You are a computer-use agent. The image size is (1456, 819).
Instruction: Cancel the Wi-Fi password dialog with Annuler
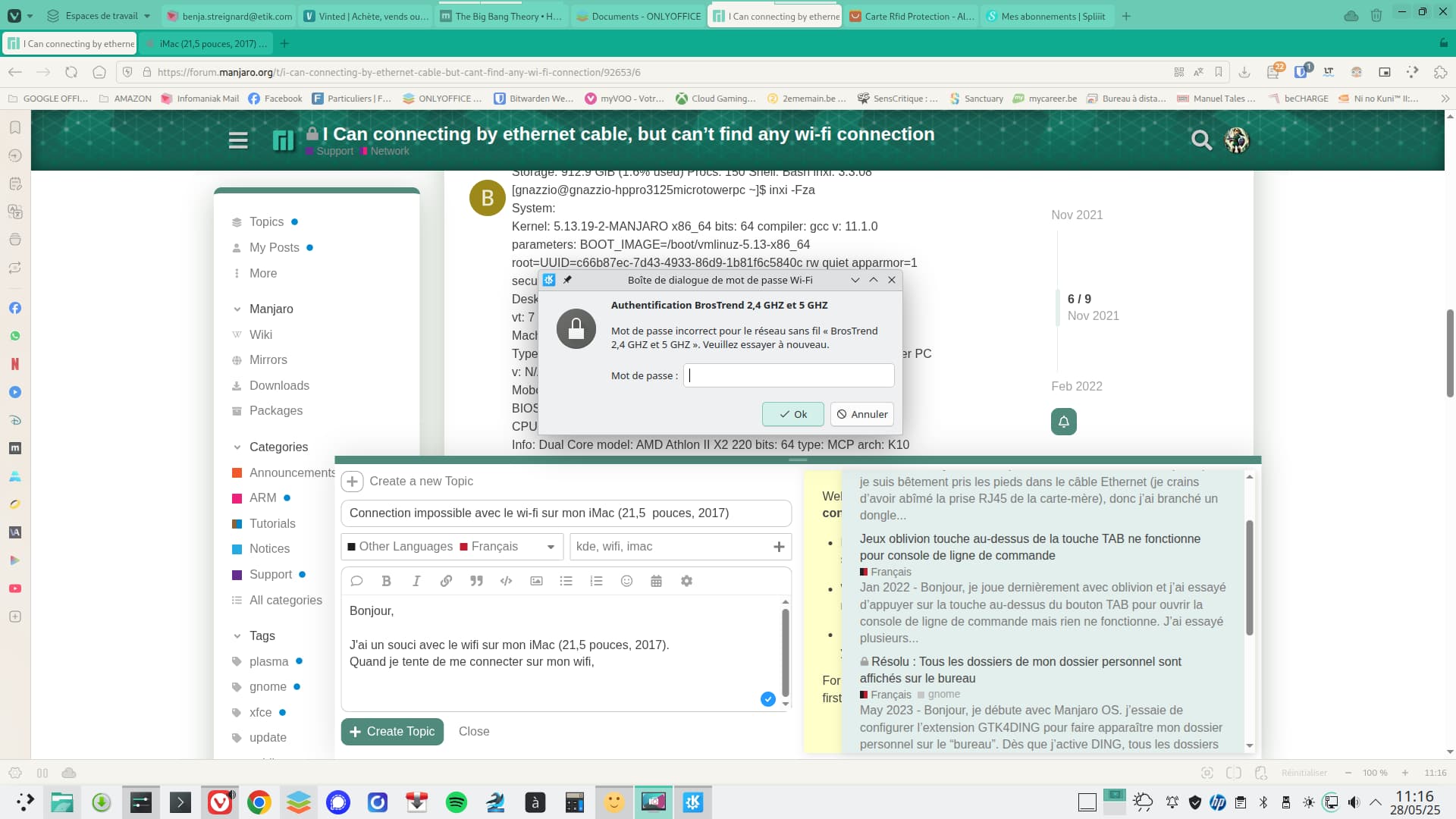(862, 414)
